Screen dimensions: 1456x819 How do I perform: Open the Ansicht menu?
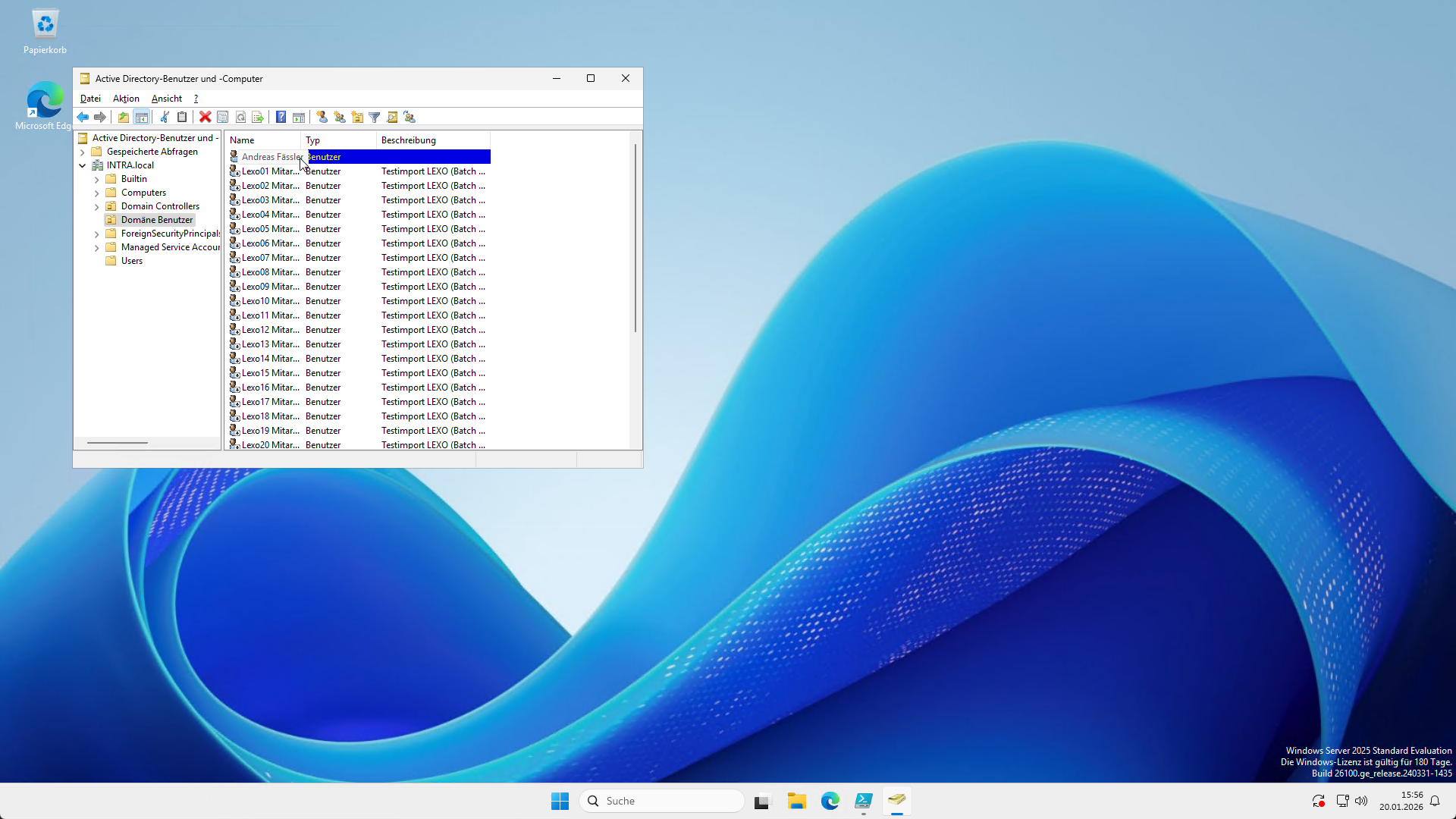[166, 99]
